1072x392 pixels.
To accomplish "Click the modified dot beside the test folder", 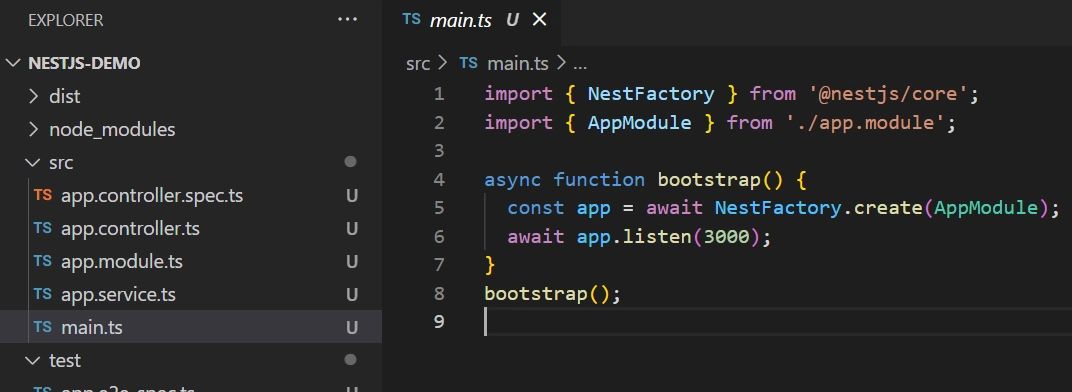I will 351,359.
